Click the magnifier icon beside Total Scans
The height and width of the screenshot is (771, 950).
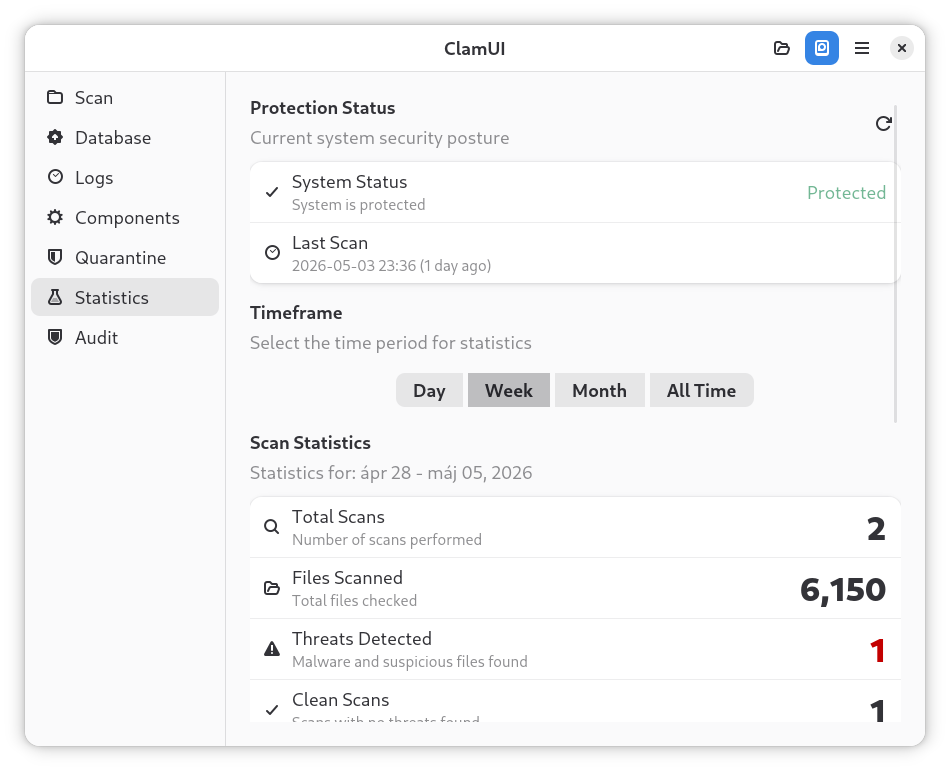pyautogui.click(x=271, y=527)
